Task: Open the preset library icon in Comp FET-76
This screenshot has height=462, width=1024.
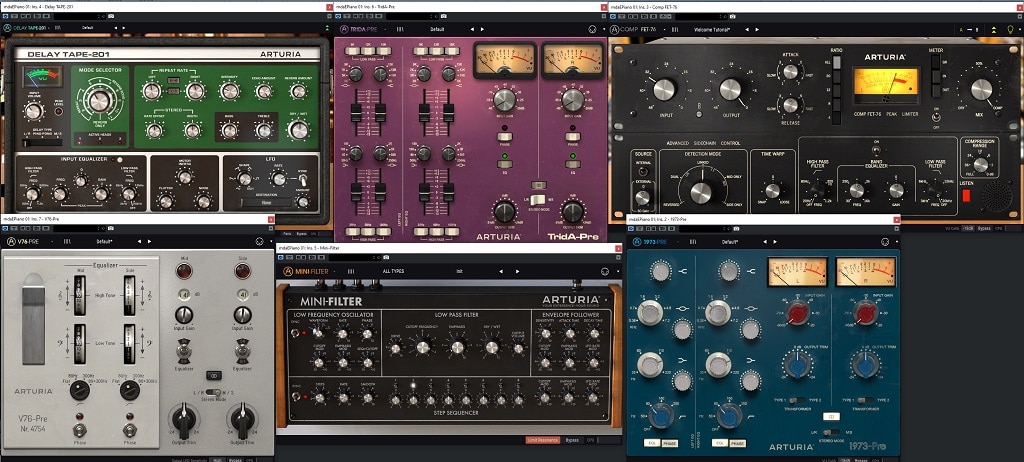Action: [x=675, y=29]
